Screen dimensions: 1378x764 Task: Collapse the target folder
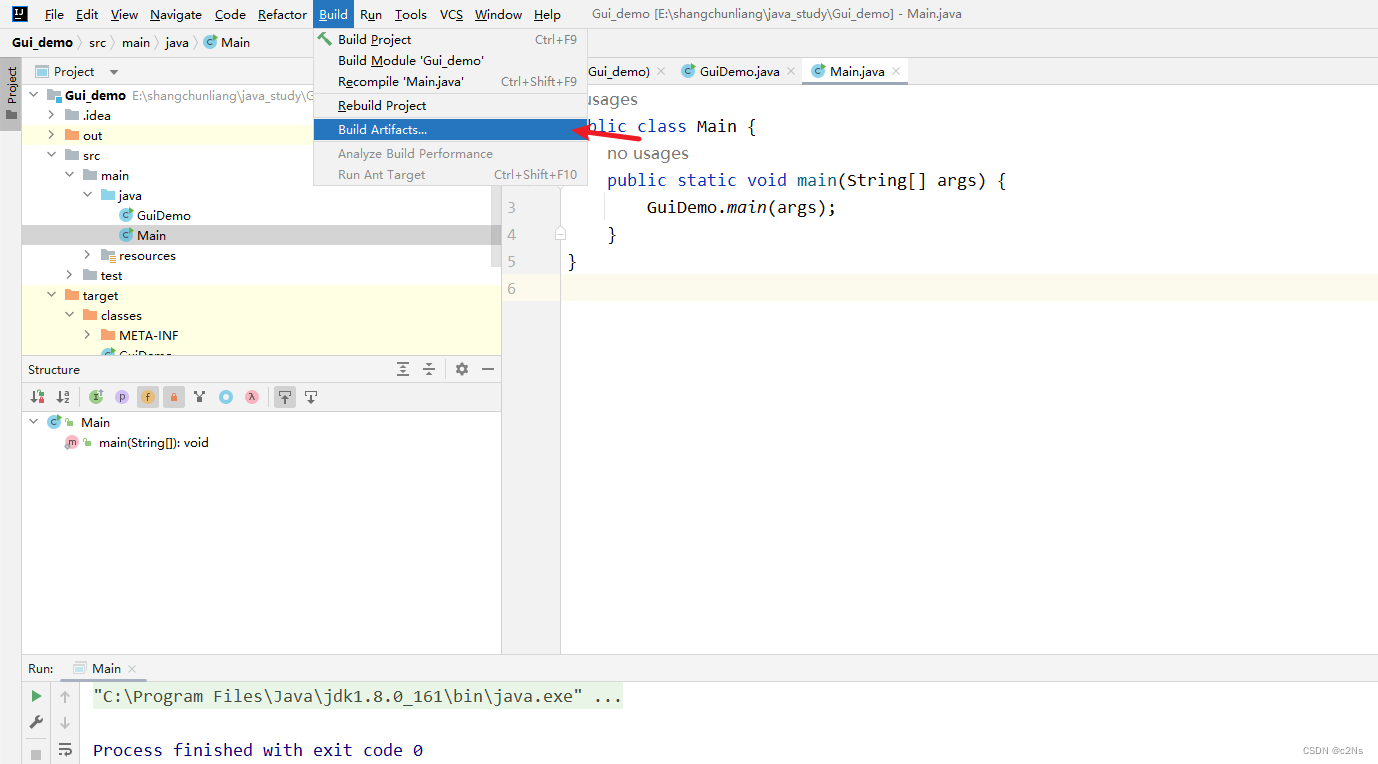52,295
